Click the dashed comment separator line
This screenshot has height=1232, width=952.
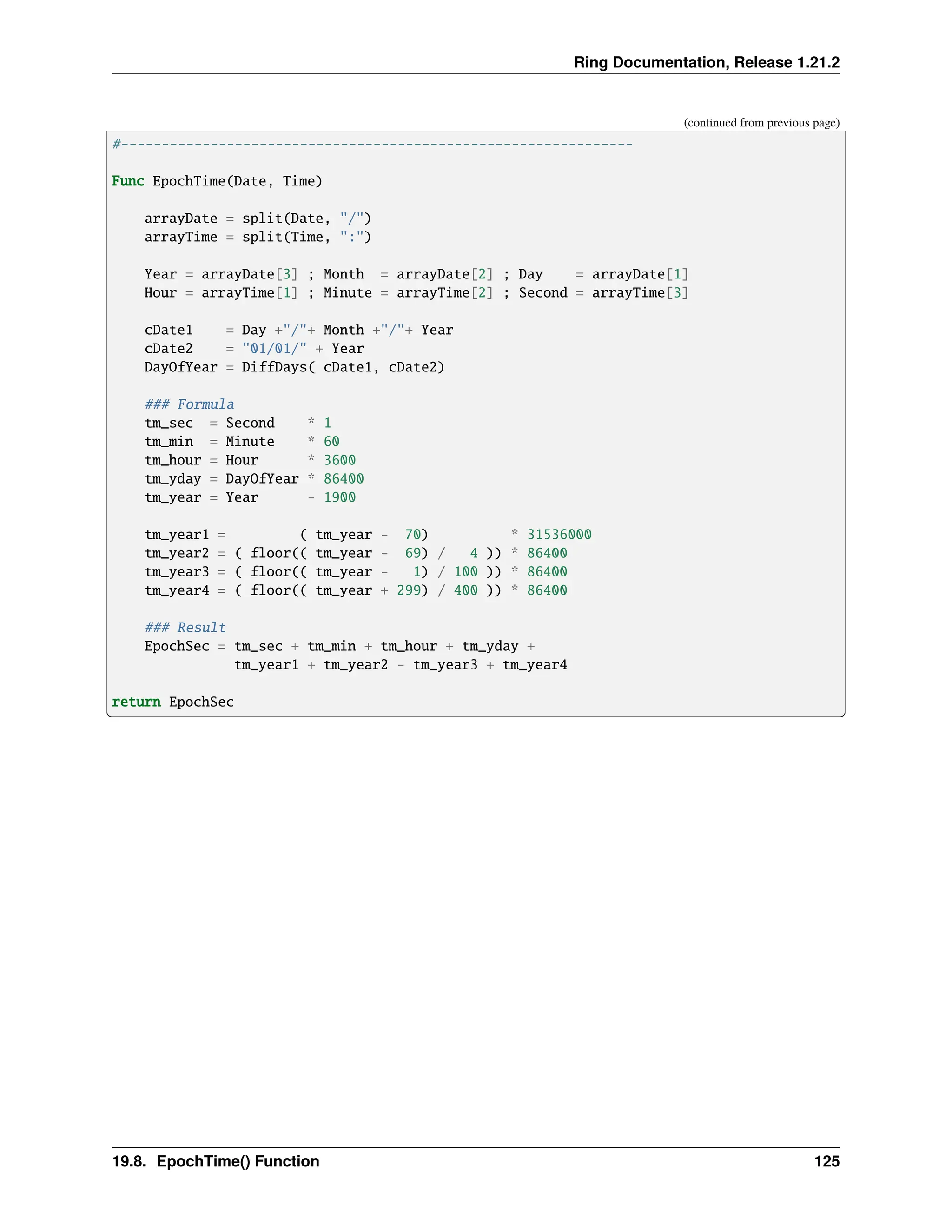click(372, 145)
